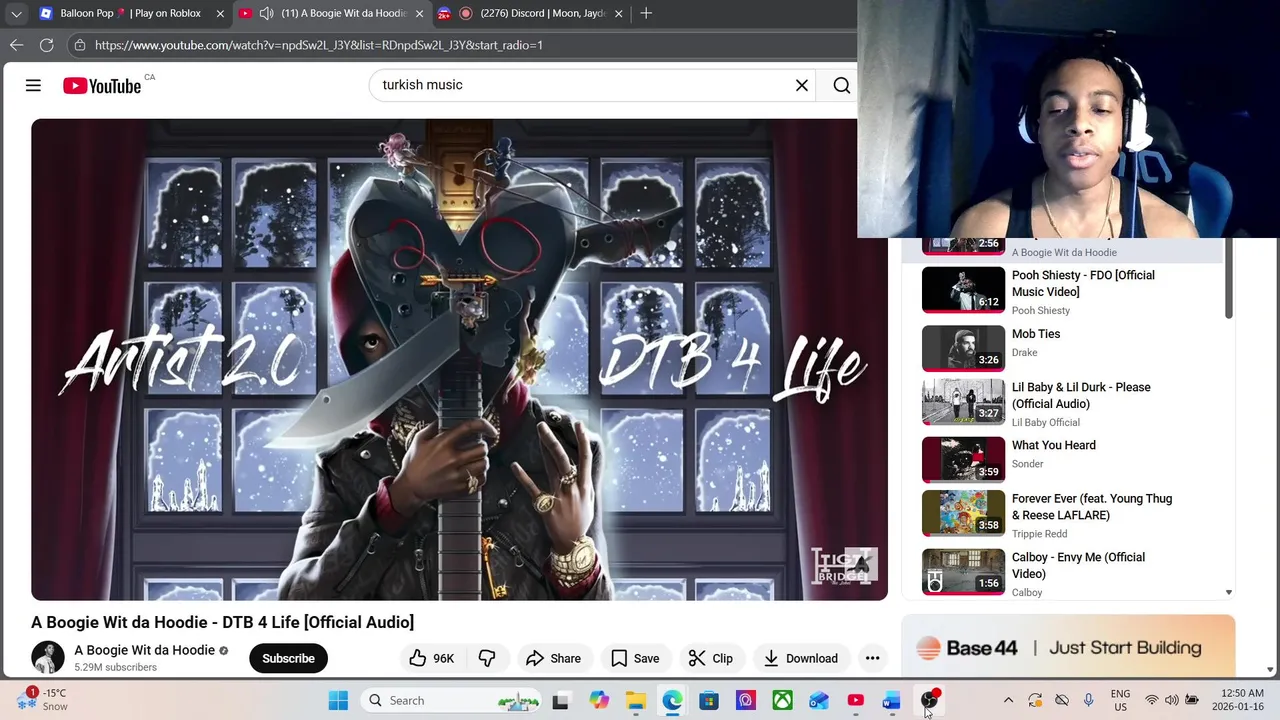Play Calboy Envy Me thumbnail
The width and height of the screenshot is (1280, 720).
pos(963,572)
